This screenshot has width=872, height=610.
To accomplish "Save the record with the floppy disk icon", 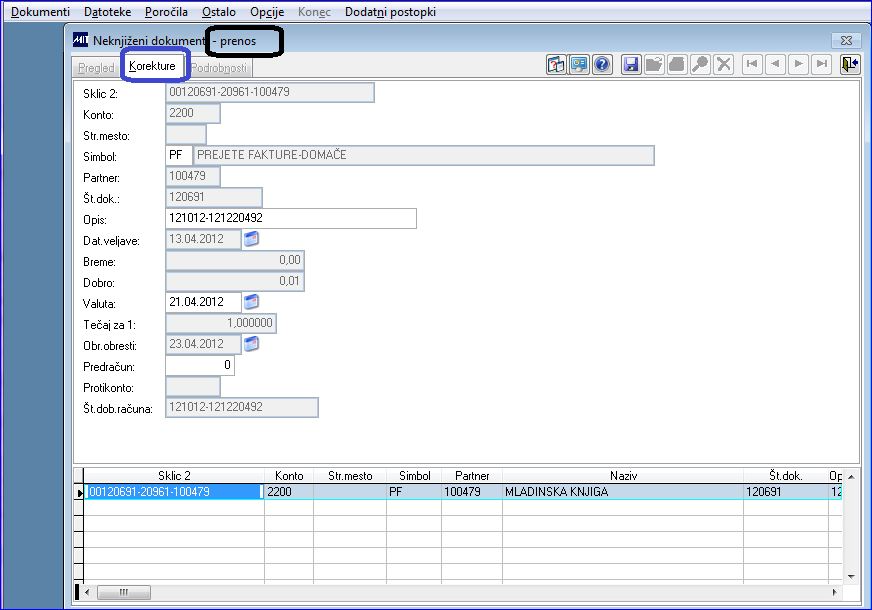I will [631, 65].
